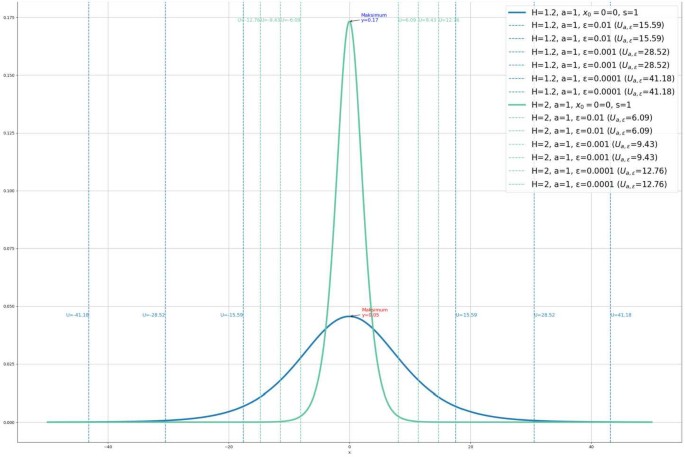The image size is (685, 457).
Task: Click the y-axis tick label "0.025"
Action: (8, 364)
